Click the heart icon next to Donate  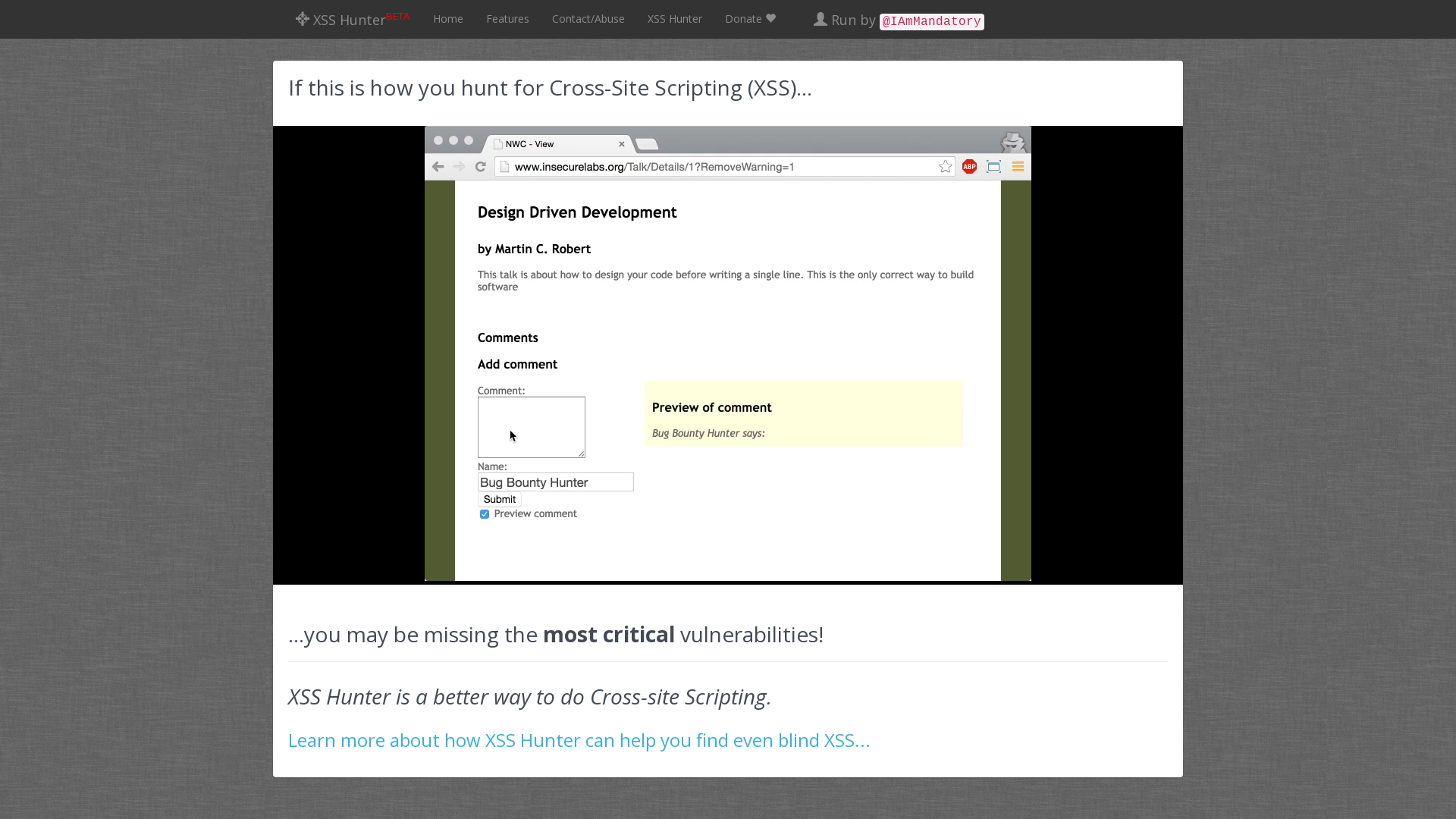pos(770,19)
